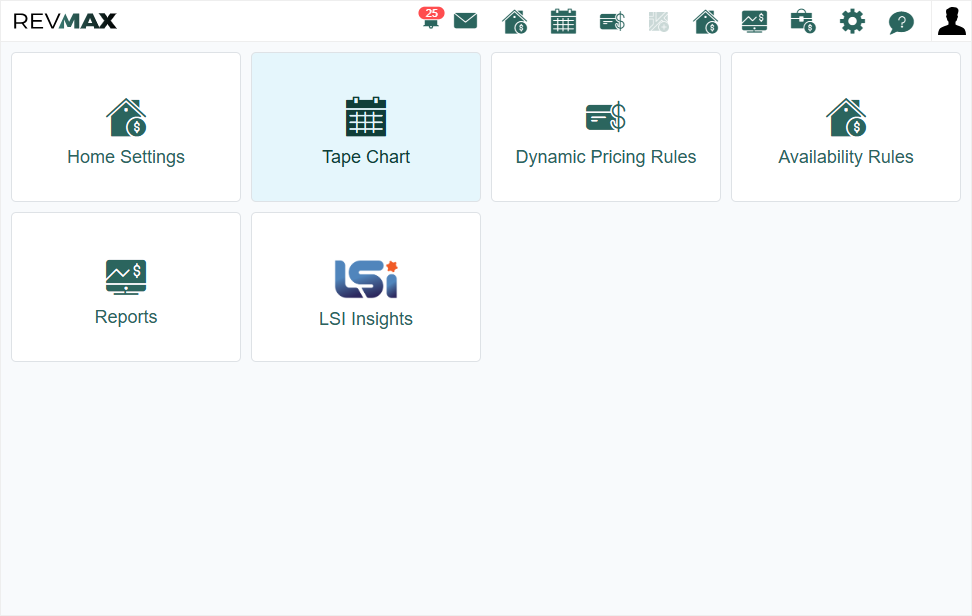972x616 pixels.
Task: Open the Dynamic Pricing Rules card
Action: [606, 127]
